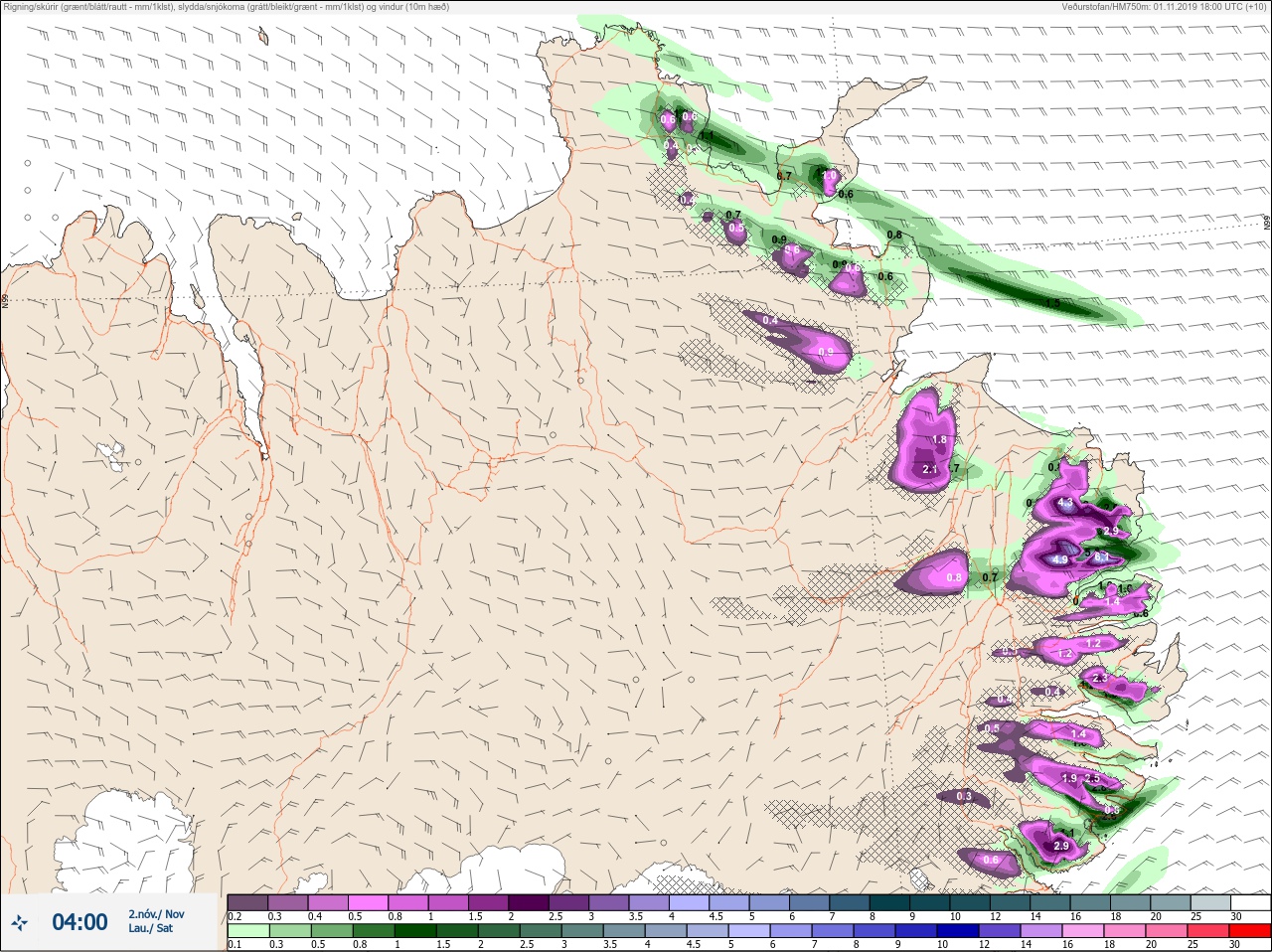
Task: Pick the bright pink 0.5–0.8 swatch in the upper legend
Action: click(x=368, y=902)
